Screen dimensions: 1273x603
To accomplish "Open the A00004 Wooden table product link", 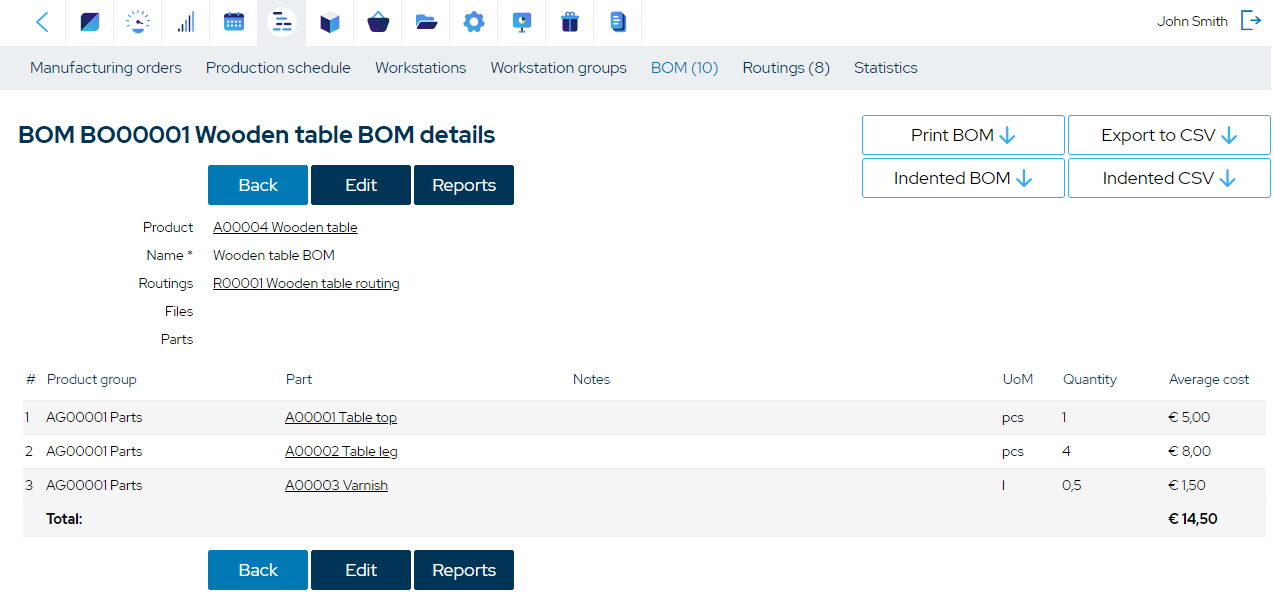I will pyautogui.click(x=285, y=228).
